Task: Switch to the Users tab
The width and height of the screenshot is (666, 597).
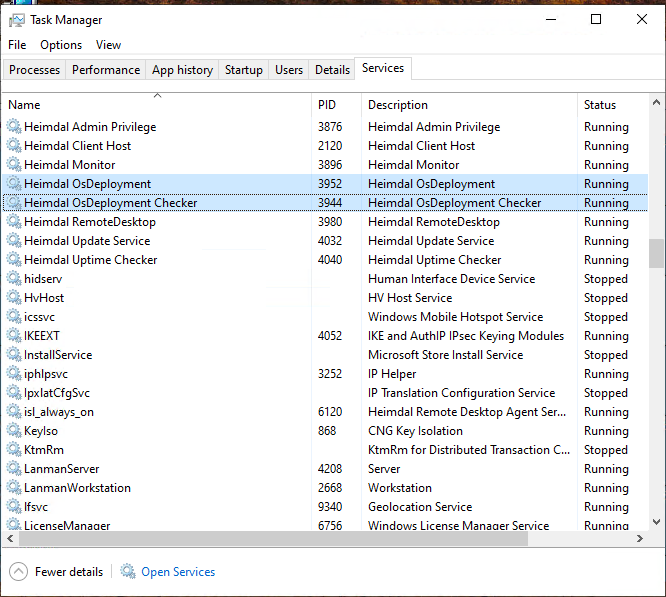Action: click(289, 70)
